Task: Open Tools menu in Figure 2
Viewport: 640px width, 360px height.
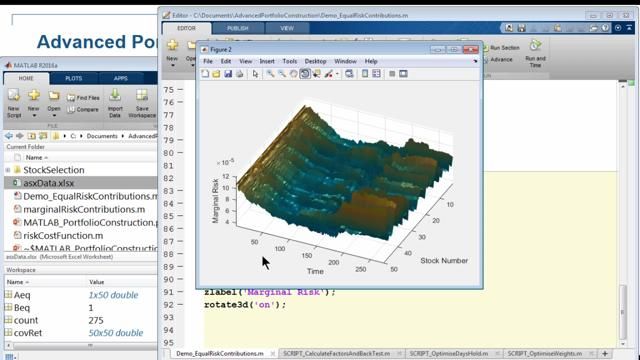Action: pos(290,61)
